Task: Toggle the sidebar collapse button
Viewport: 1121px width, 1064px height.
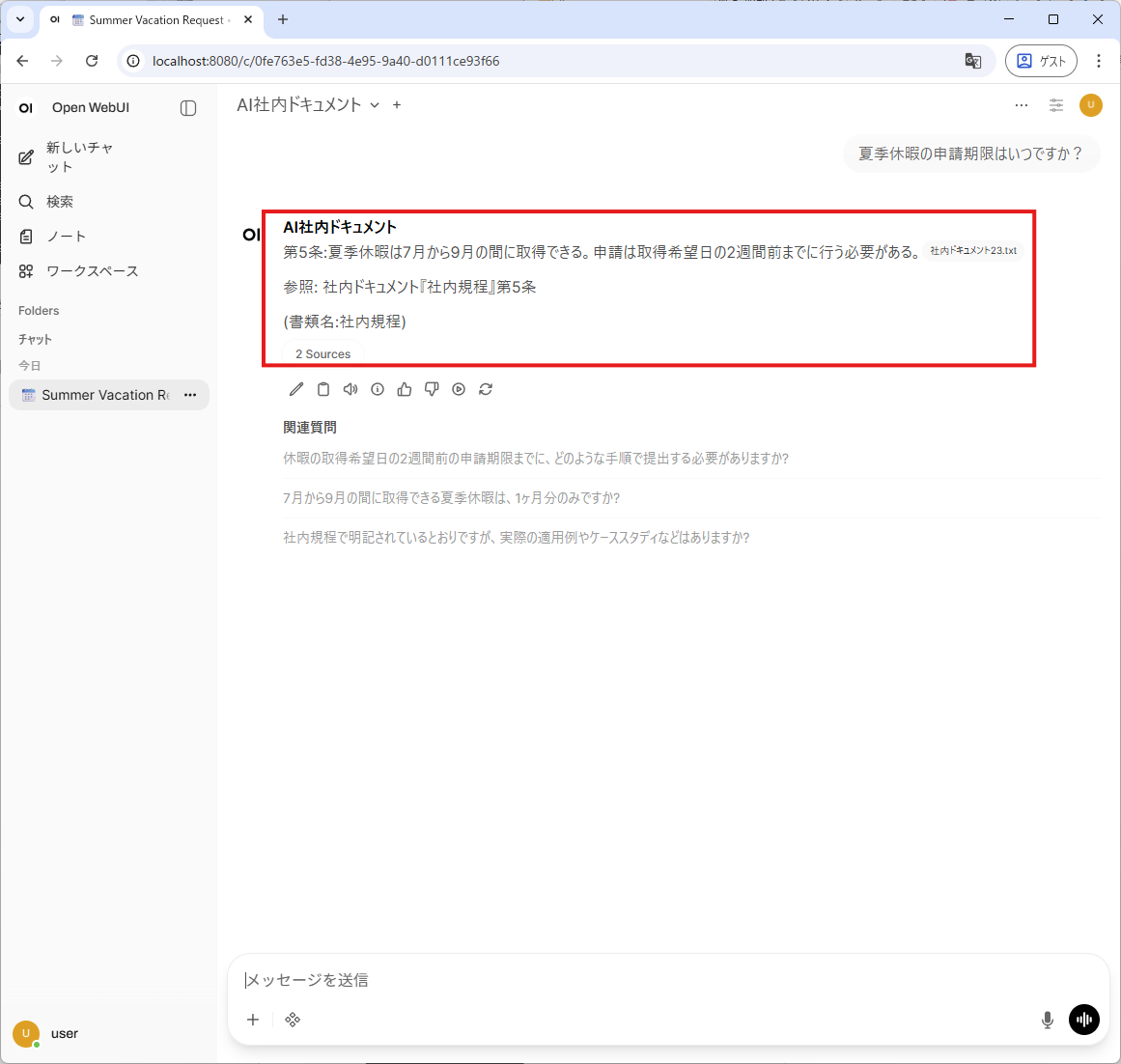Action: pos(188,108)
